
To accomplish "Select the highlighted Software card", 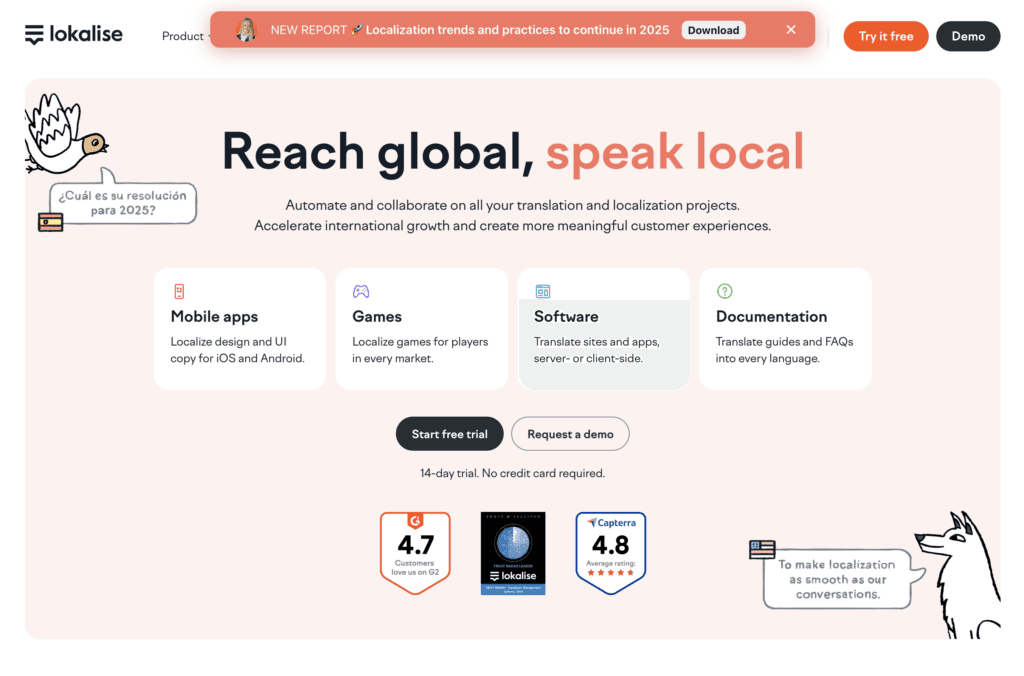I will point(603,328).
